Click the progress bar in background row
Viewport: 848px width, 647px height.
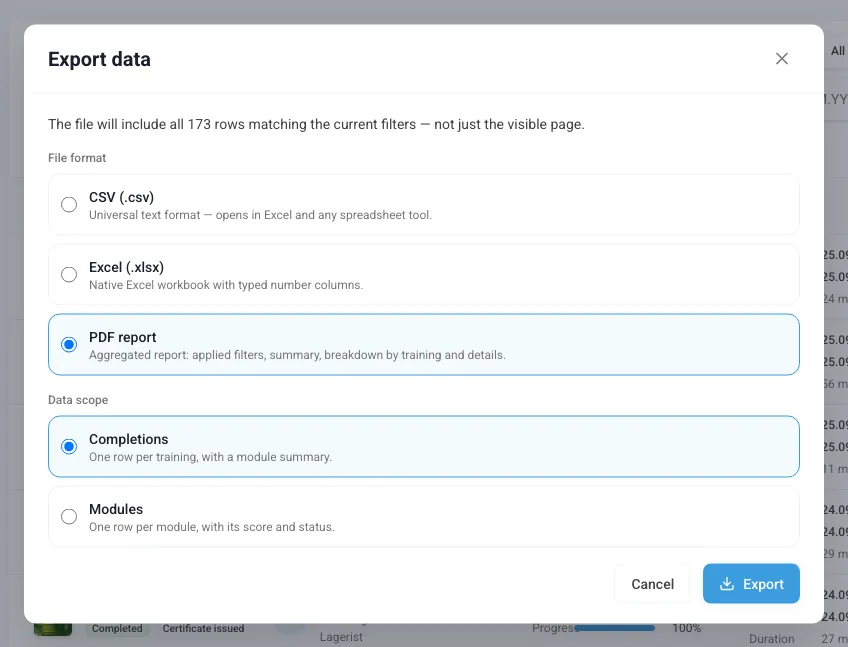click(x=614, y=628)
